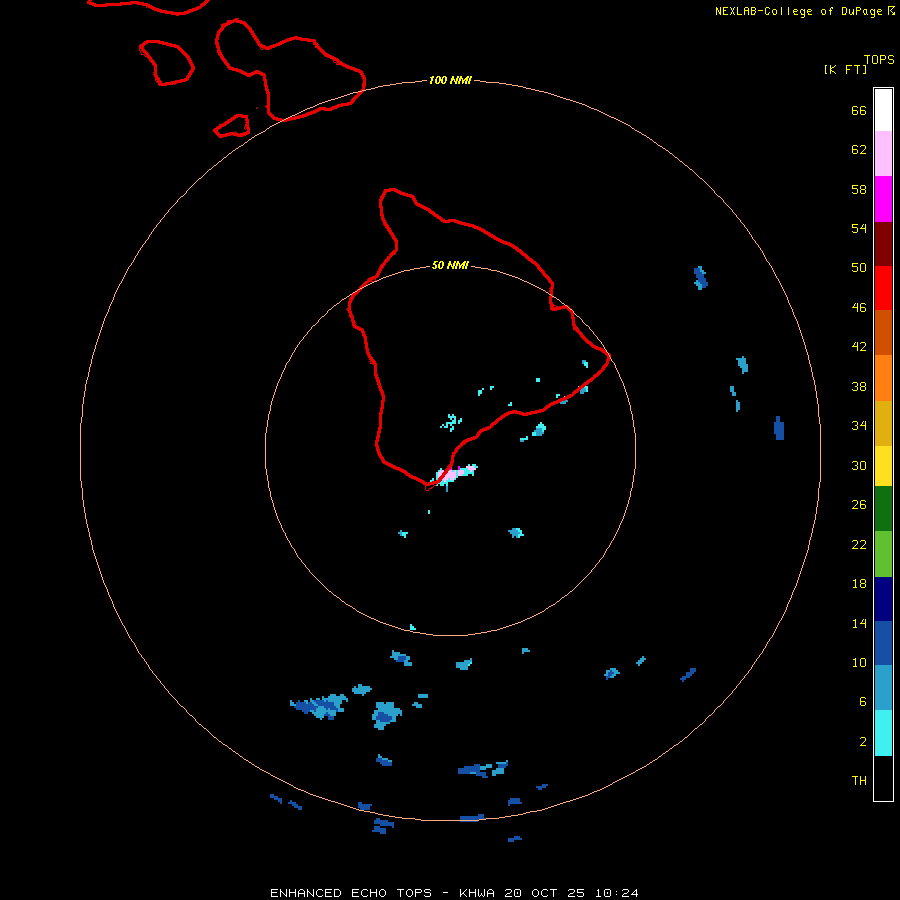Select the bright red legend swatch
This screenshot has width=900, height=900.
(x=883, y=288)
